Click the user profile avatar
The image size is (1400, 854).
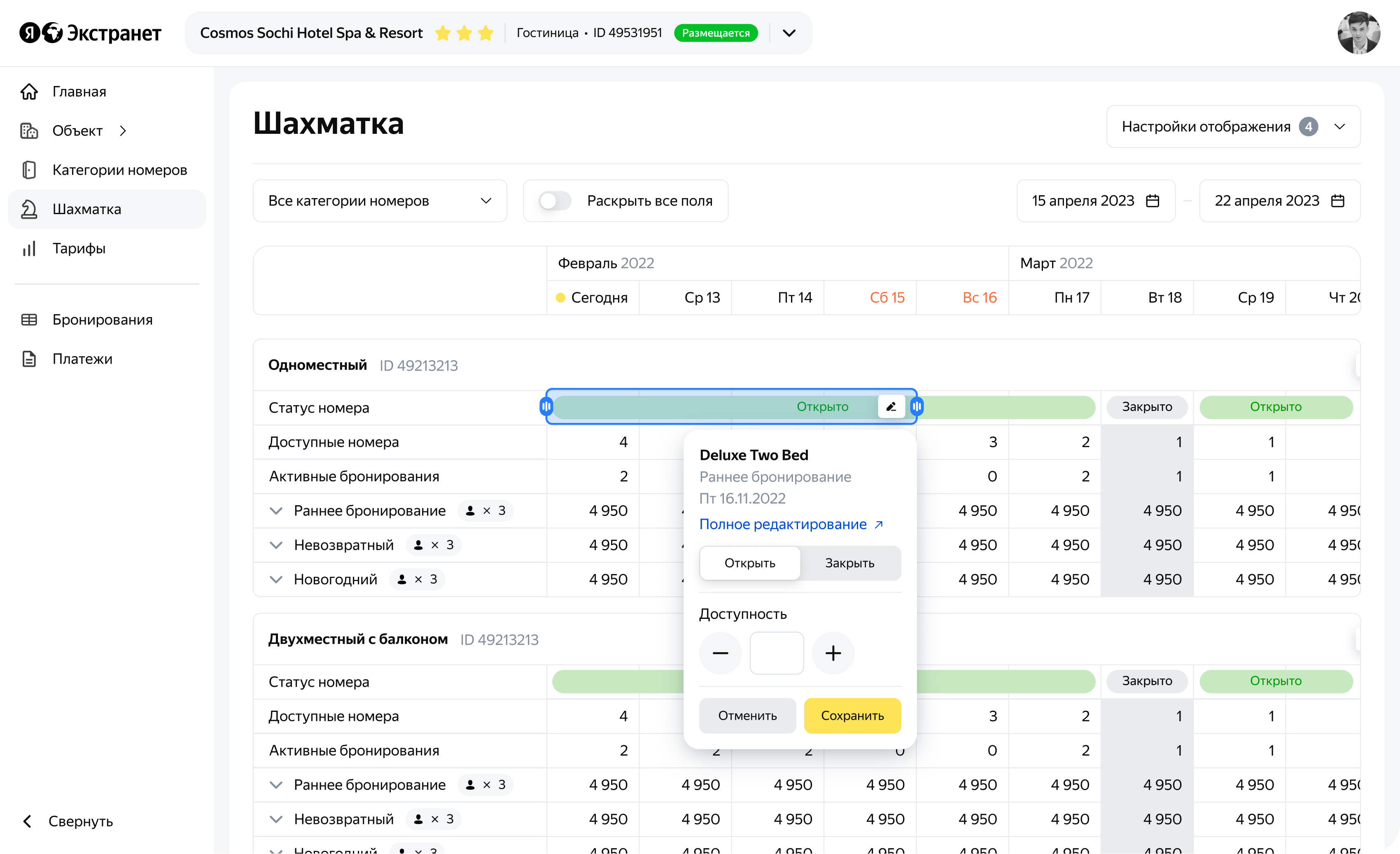tap(1358, 33)
